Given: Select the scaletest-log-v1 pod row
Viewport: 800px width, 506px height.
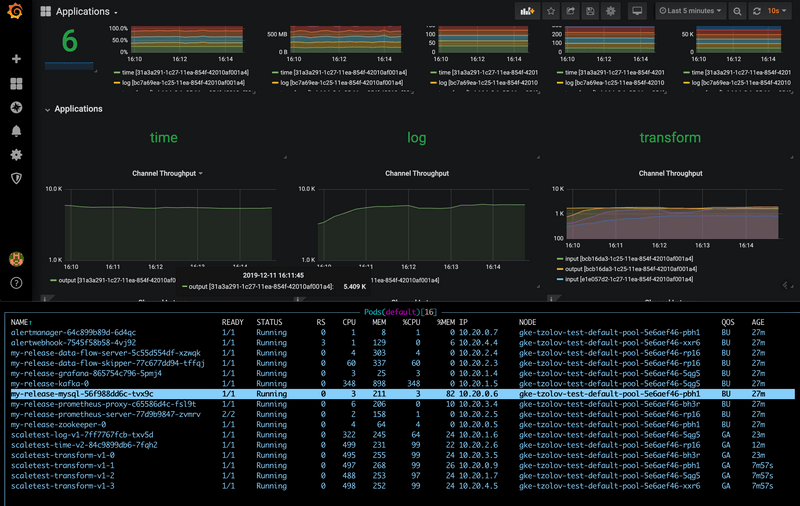Looking at the screenshot, I should click(402, 435).
